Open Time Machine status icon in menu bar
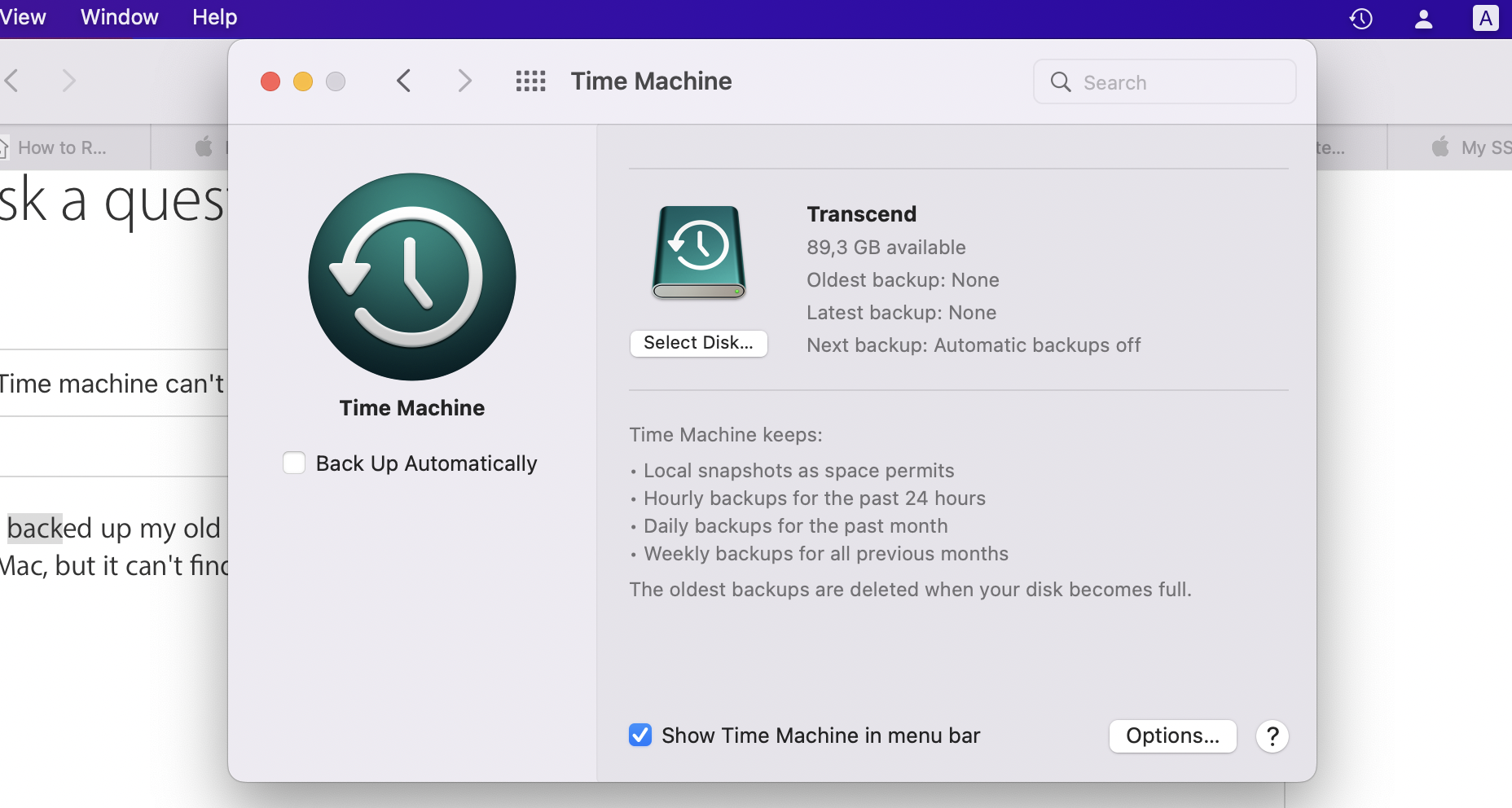This screenshot has width=1512, height=808. point(1361,19)
